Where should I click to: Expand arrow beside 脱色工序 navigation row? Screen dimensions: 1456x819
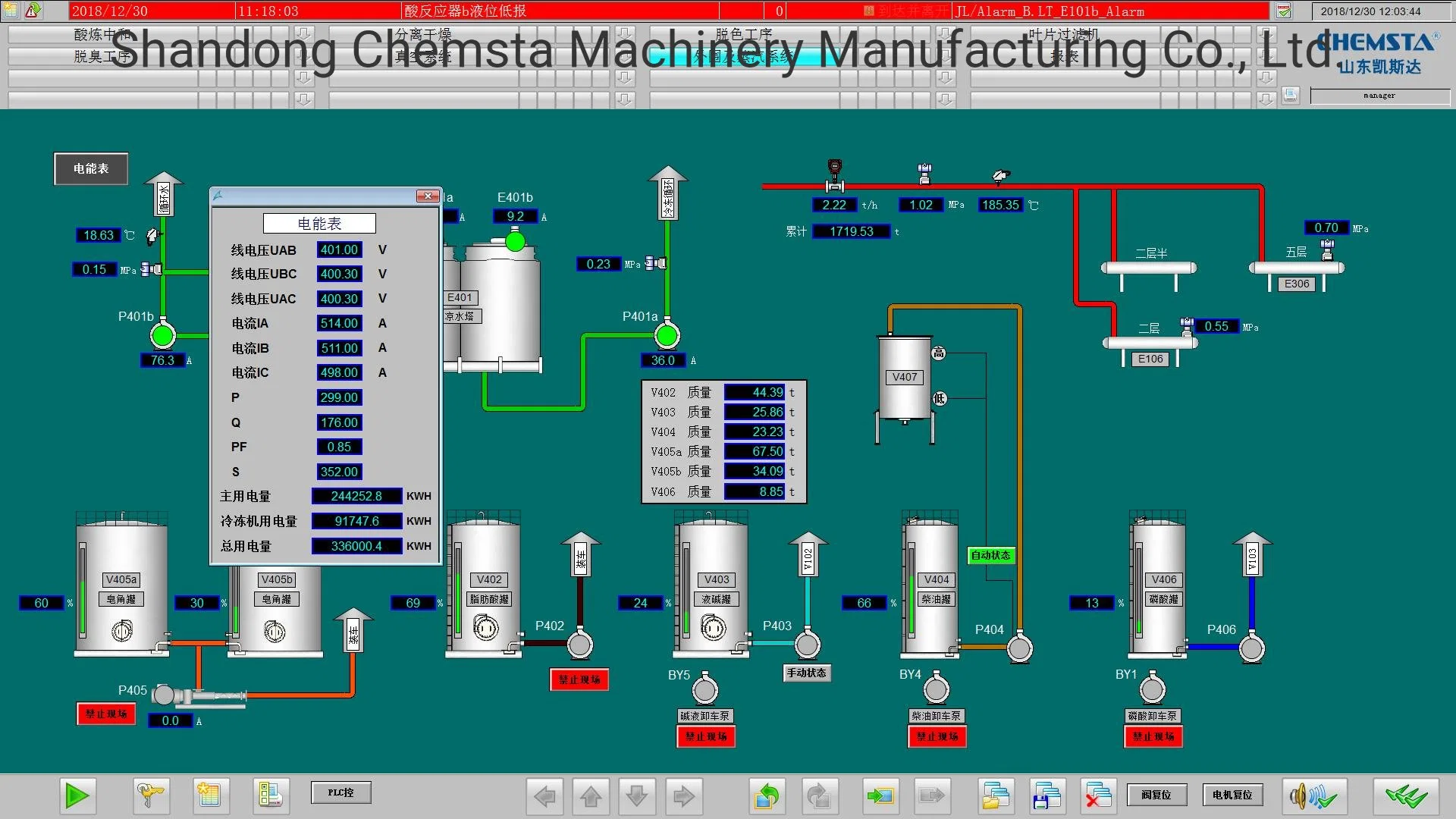click(945, 34)
